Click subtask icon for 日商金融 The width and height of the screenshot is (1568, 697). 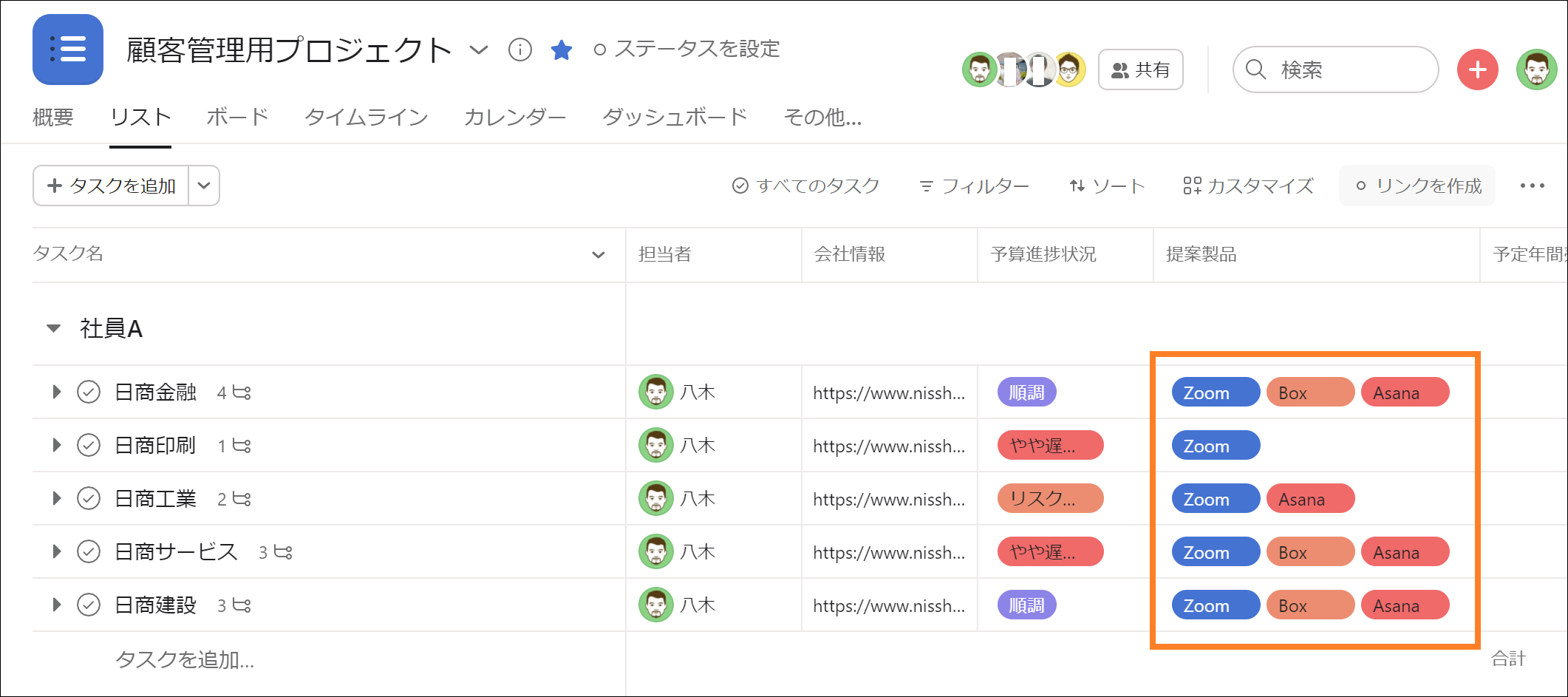(x=242, y=392)
